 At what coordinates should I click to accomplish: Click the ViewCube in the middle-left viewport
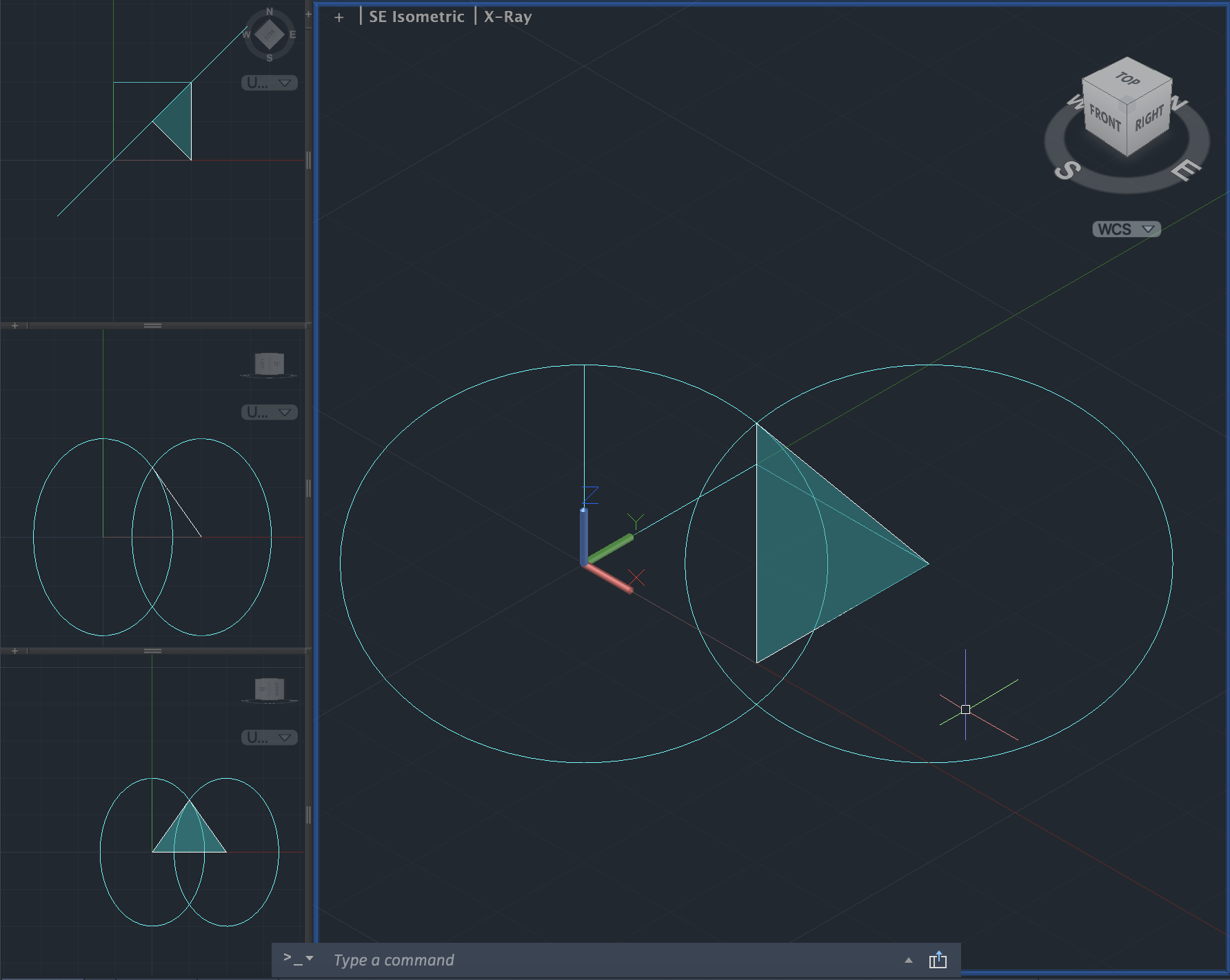pos(269,363)
